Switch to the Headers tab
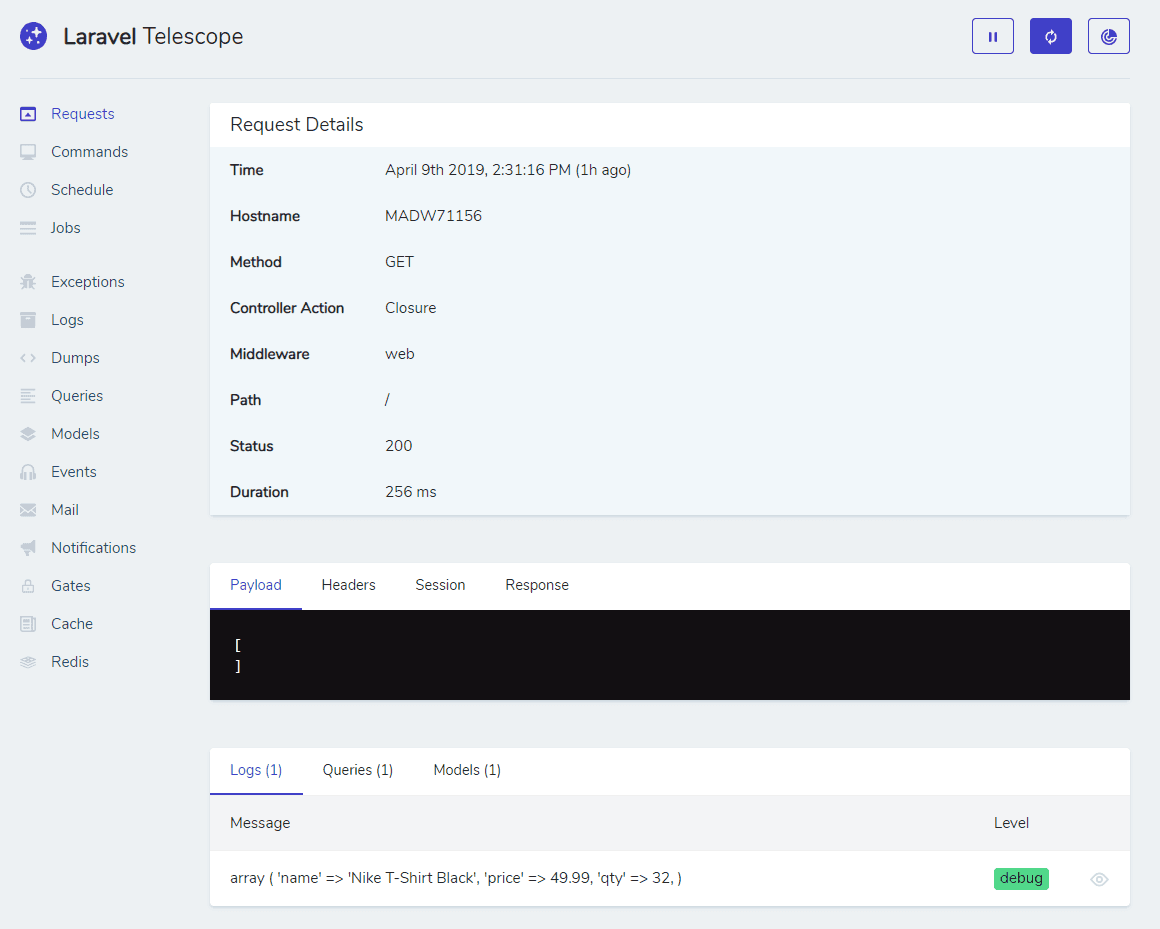1160x929 pixels. [348, 585]
